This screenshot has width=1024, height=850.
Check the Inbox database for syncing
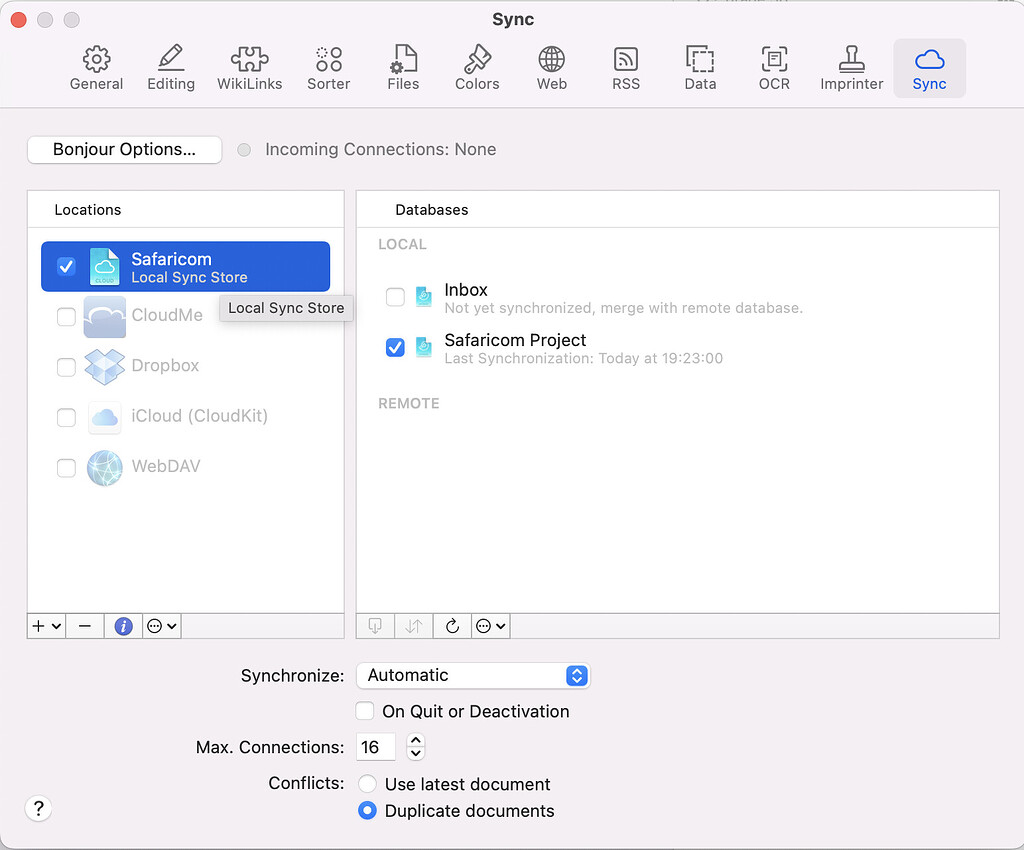[x=395, y=297]
